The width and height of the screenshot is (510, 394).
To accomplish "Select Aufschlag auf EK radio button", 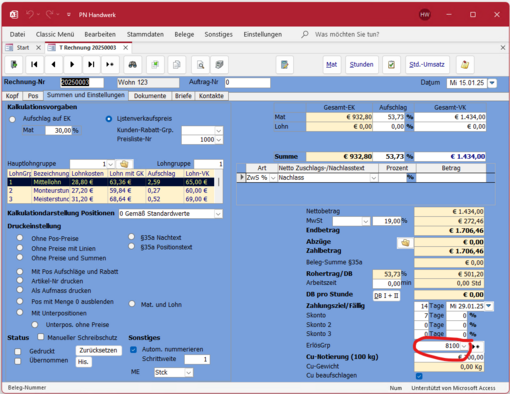I will coord(13,119).
